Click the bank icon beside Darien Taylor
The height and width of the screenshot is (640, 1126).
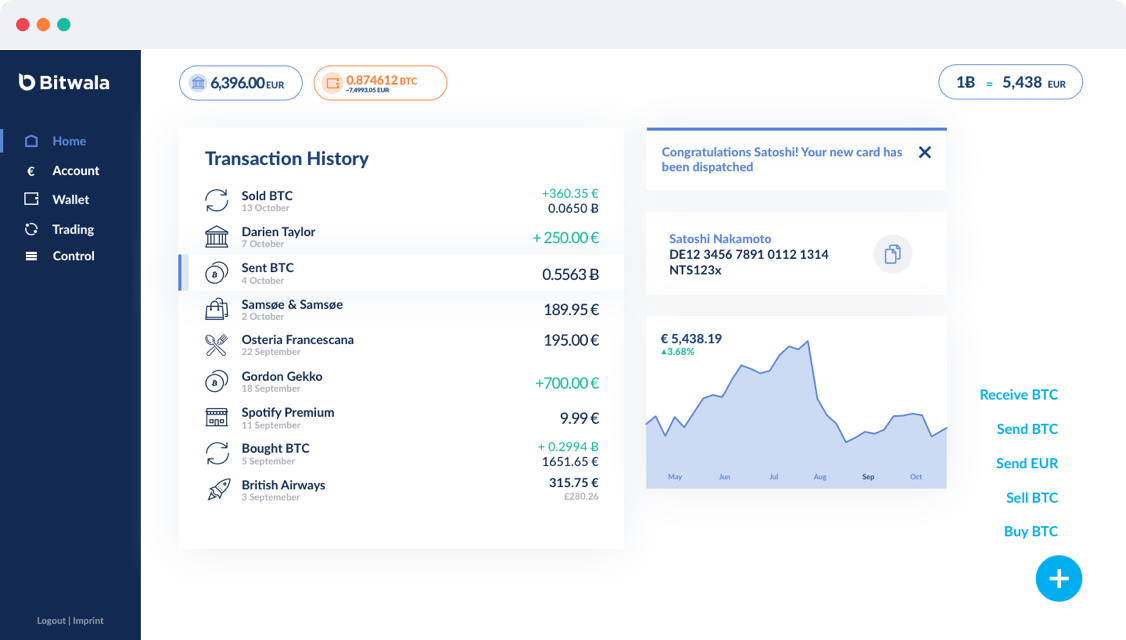(x=216, y=237)
